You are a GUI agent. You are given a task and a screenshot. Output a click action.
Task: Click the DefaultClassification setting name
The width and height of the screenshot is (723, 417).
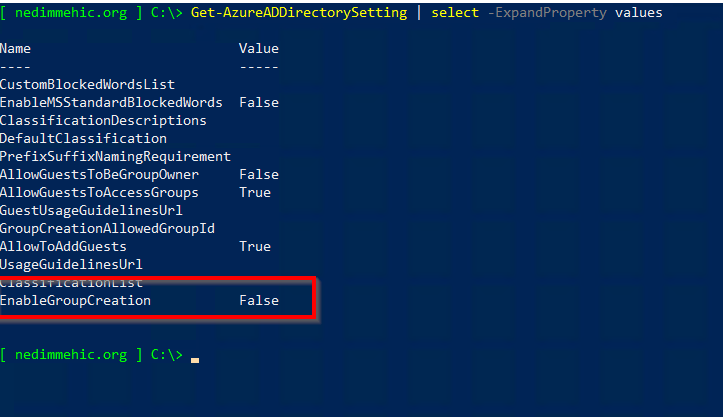pyautogui.click(x=83, y=138)
